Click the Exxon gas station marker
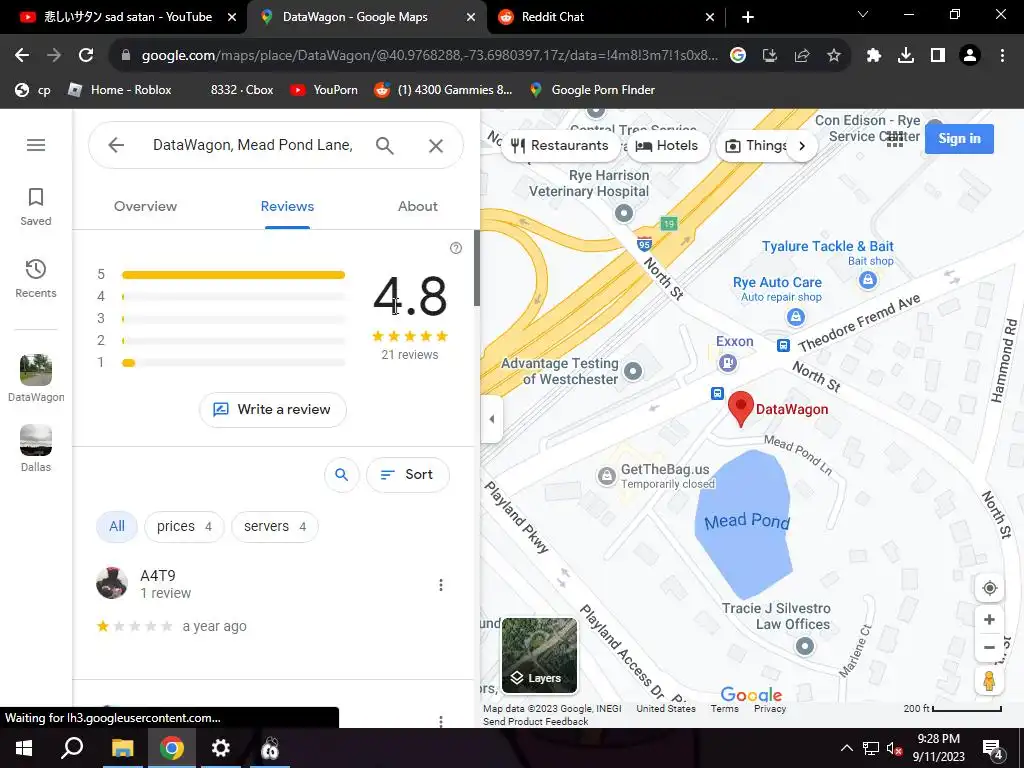The width and height of the screenshot is (1024, 768). 728,361
